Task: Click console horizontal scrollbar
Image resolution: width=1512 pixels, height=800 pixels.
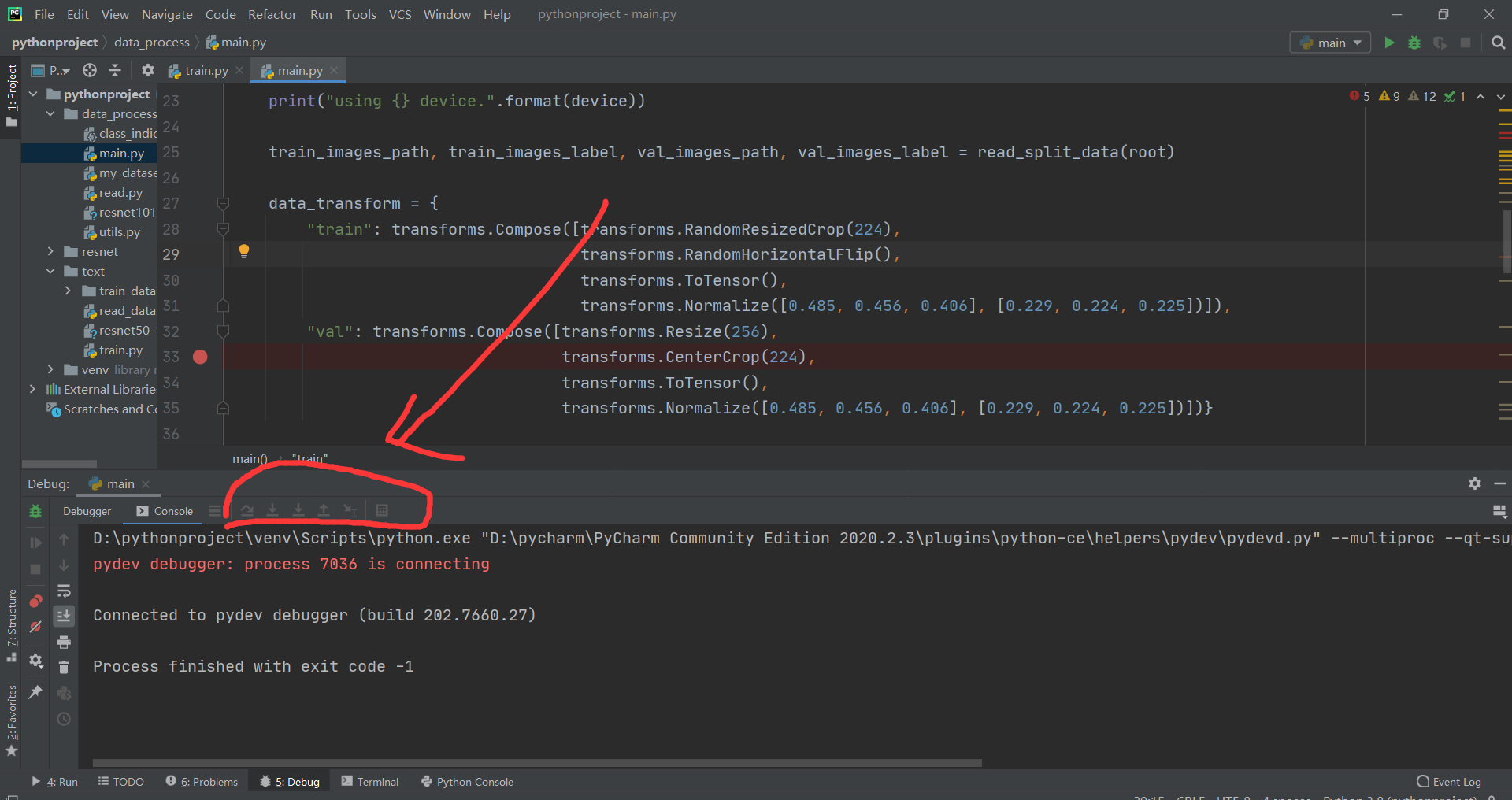Action: [537, 762]
